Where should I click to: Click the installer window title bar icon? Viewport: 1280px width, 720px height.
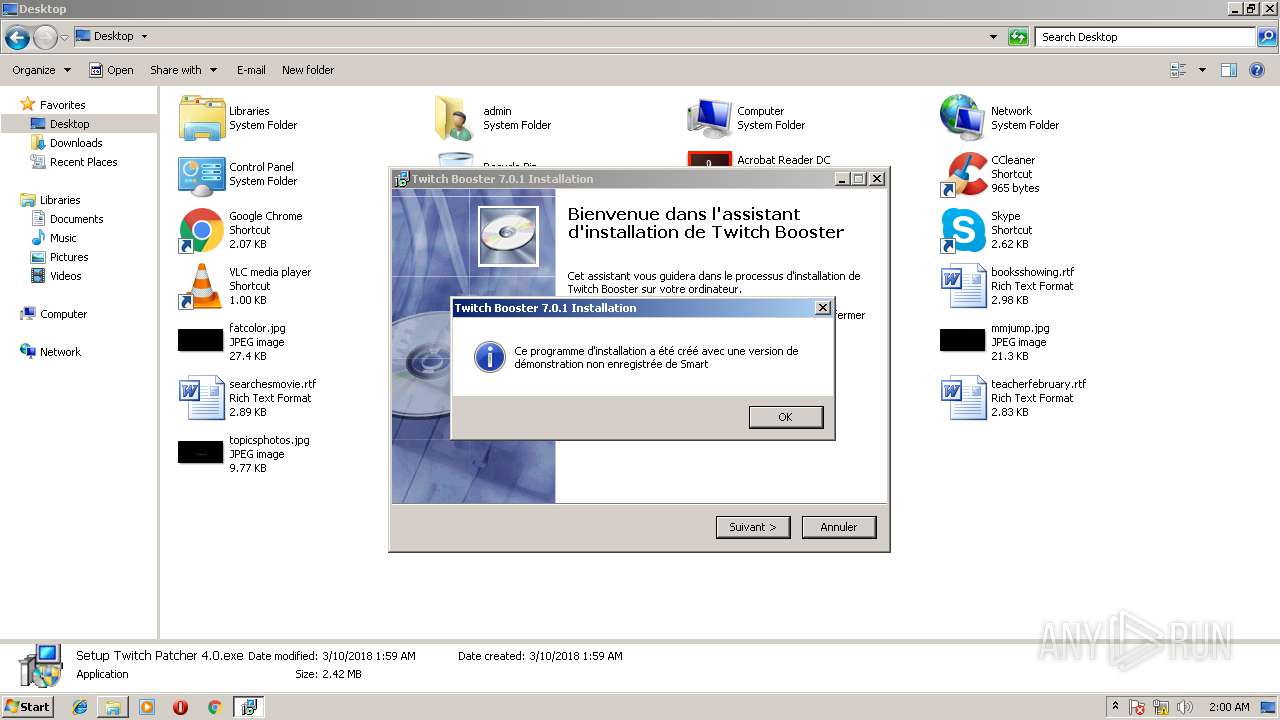pyautogui.click(x=401, y=179)
